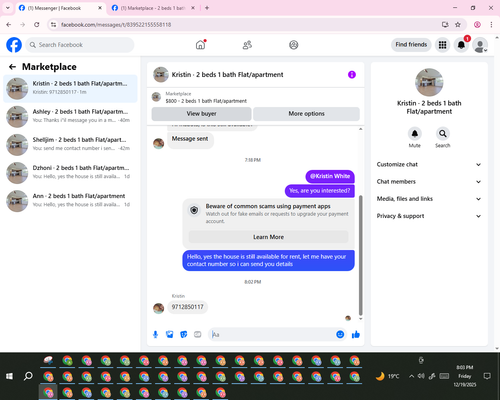The width and height of the screenshot is (500, 400).
Task: Click the large listing thumbnail in the right panel
Action: tap(429, 82)
